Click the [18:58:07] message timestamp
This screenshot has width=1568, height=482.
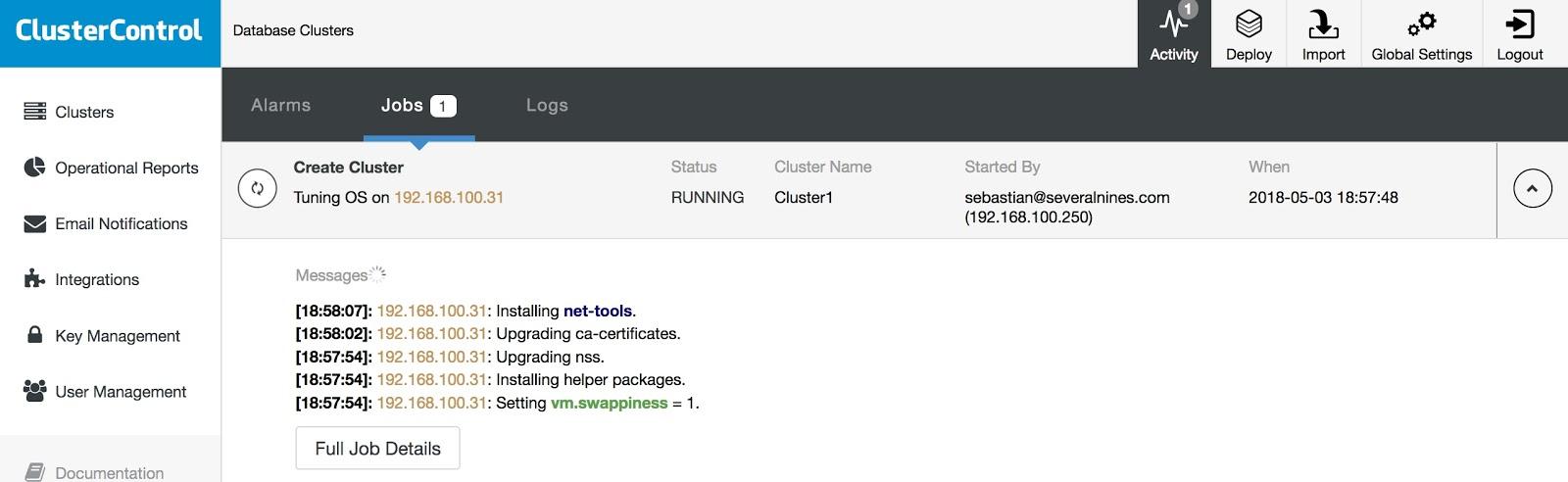click(x=334, y=311)
